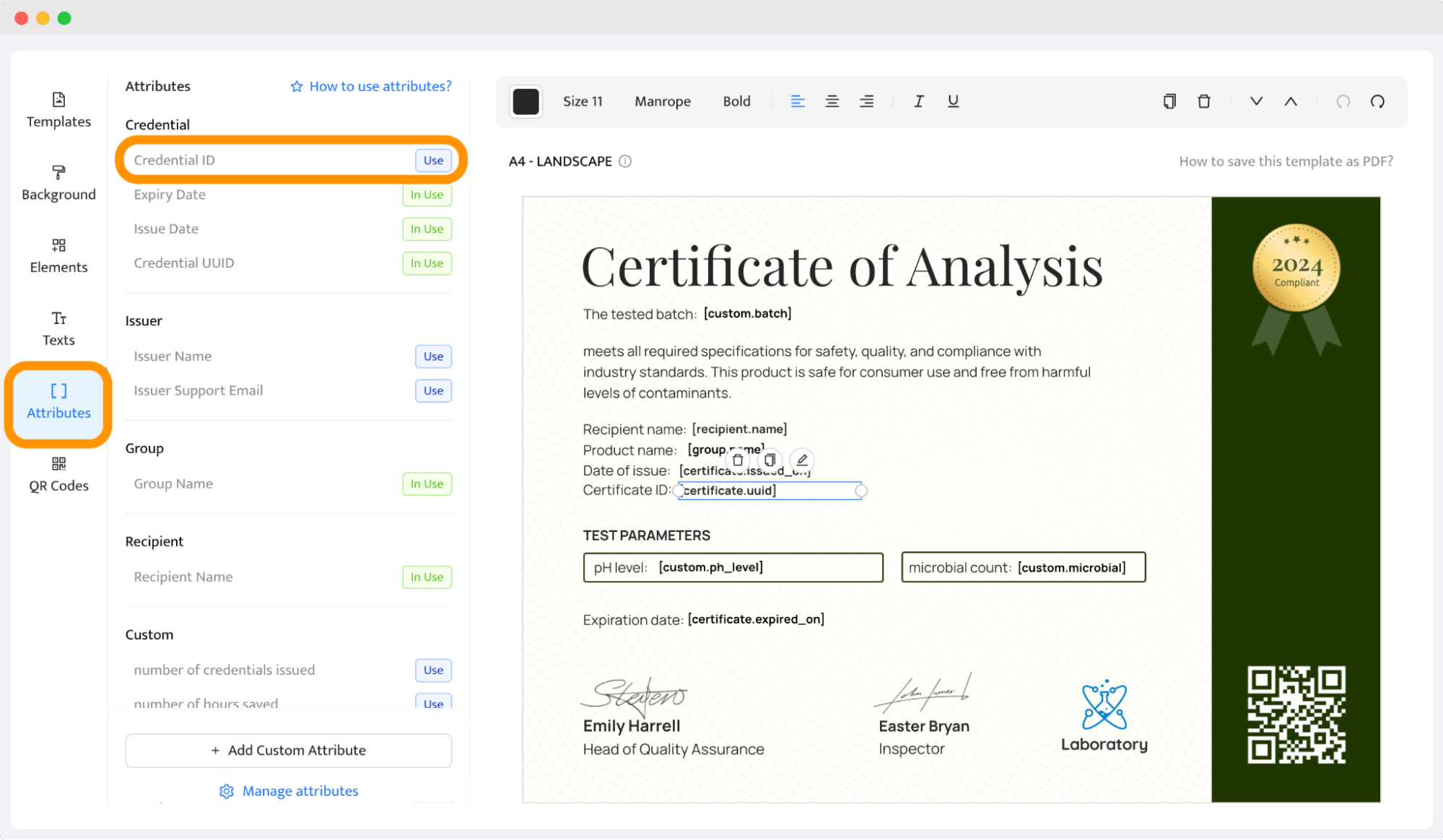The width and height of the screenshot is (1443, 840).
Task: Click the green macOS zoom button
Action: tap(64, 18)
